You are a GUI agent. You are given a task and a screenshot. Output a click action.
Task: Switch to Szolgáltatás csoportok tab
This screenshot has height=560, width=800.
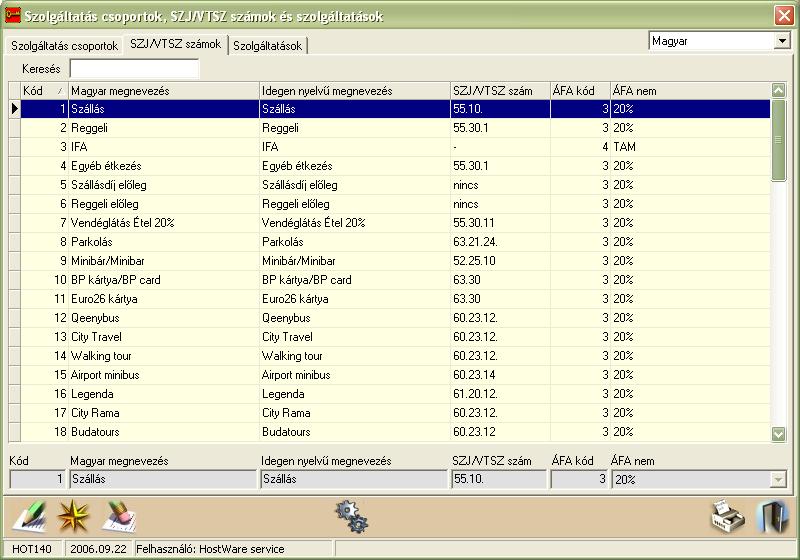(x=64, y=46)
